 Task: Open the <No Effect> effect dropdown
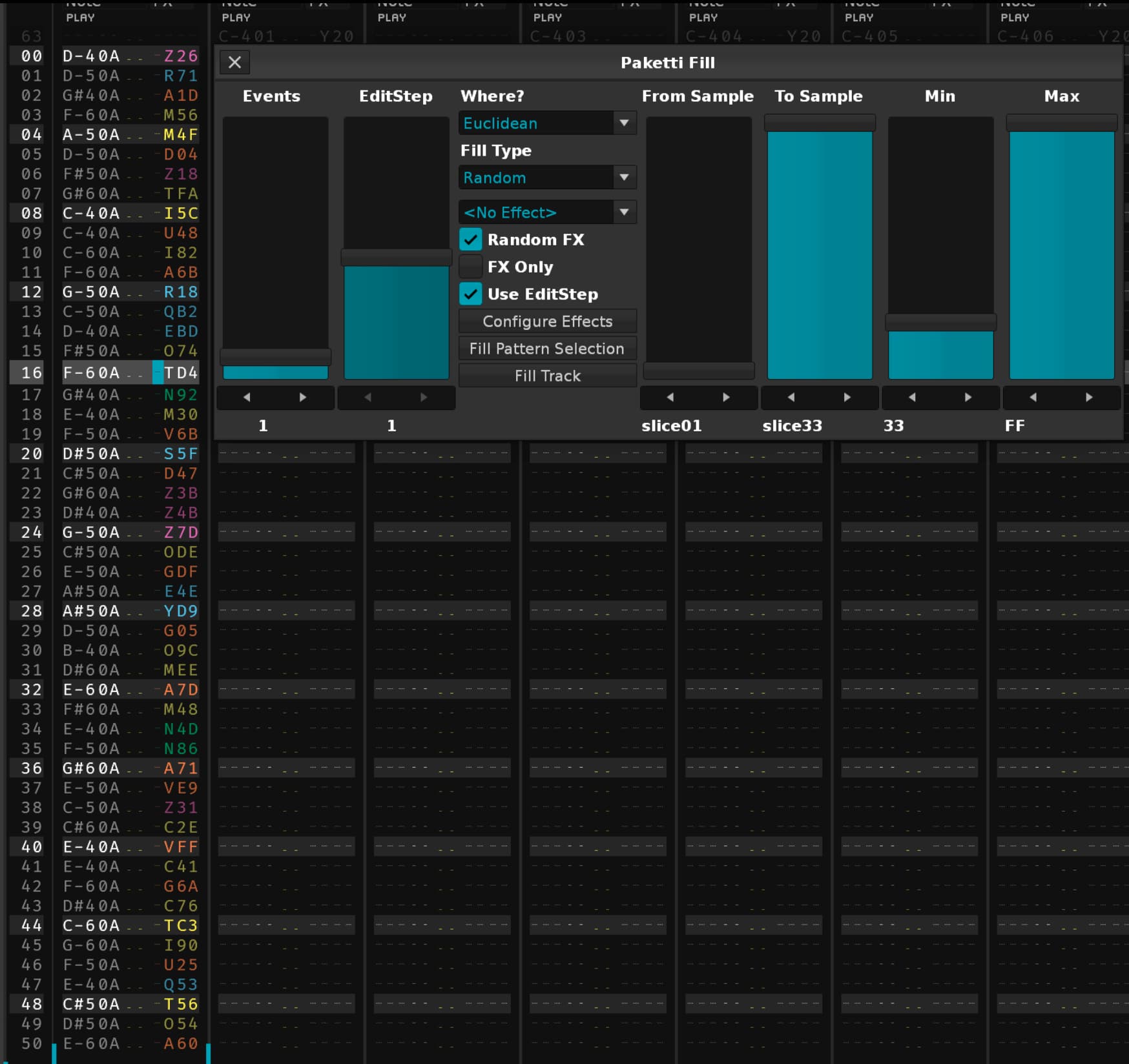click(x=547, y=212)
